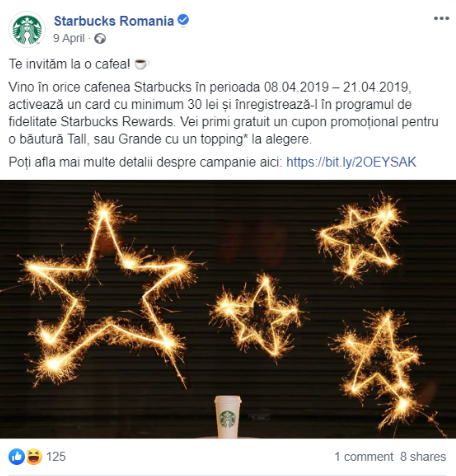Open the bit.ly/2OEYSAK link
This screenshot has width=456, height=476.
351,162
